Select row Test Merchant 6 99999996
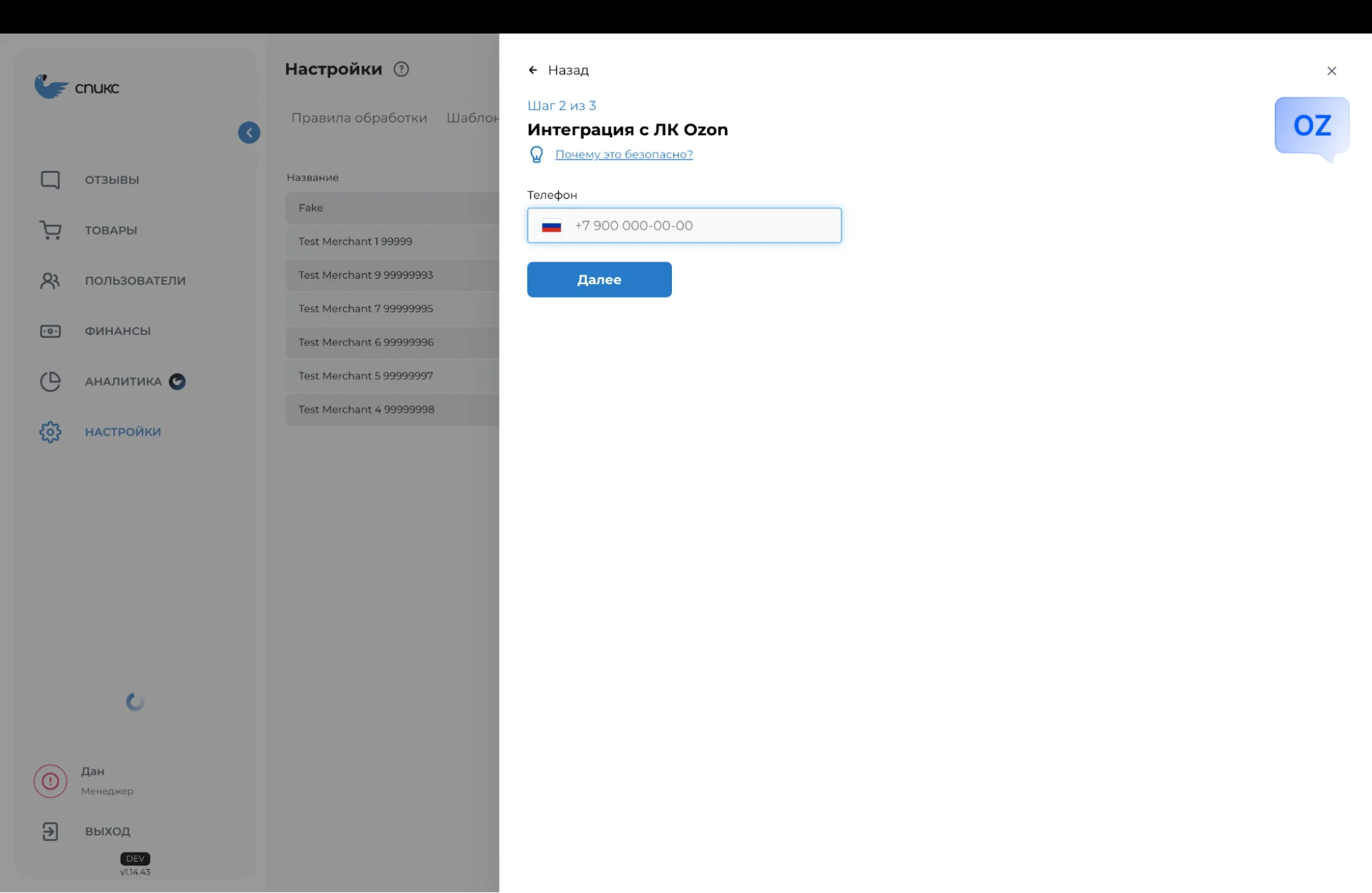Screen dimensions: 1372x893 tap(392, 342)
